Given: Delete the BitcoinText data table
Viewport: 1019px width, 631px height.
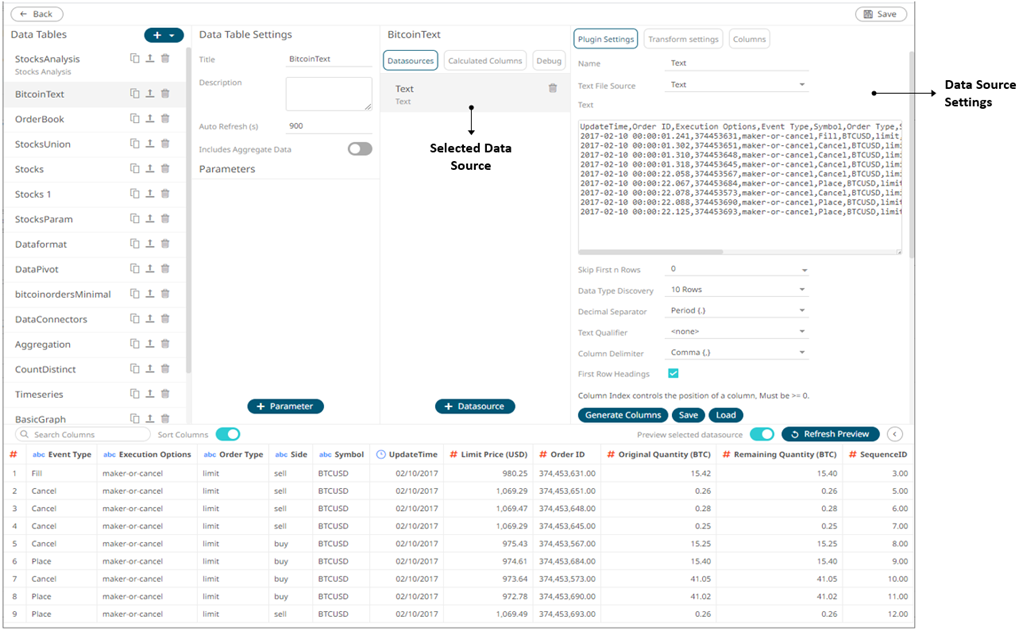Looking at the screenshot, I should (x=165, y=94).
